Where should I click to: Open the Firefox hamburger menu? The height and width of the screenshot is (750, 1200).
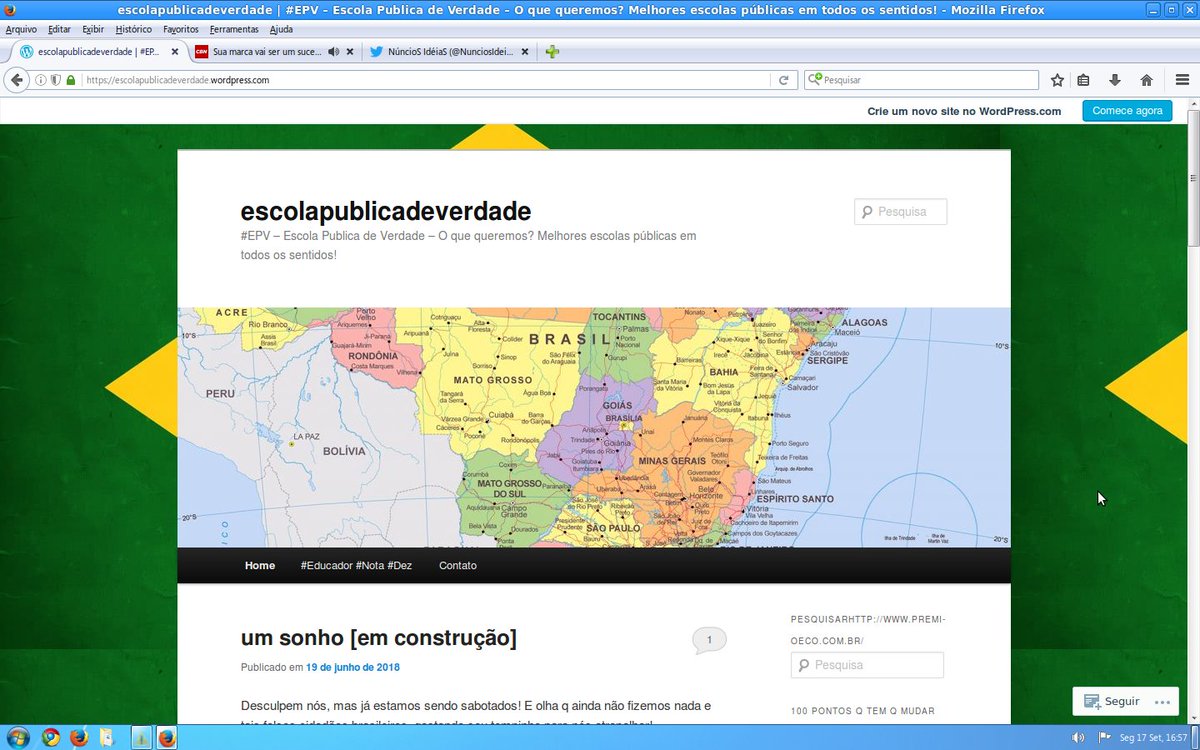point(1182,80)
